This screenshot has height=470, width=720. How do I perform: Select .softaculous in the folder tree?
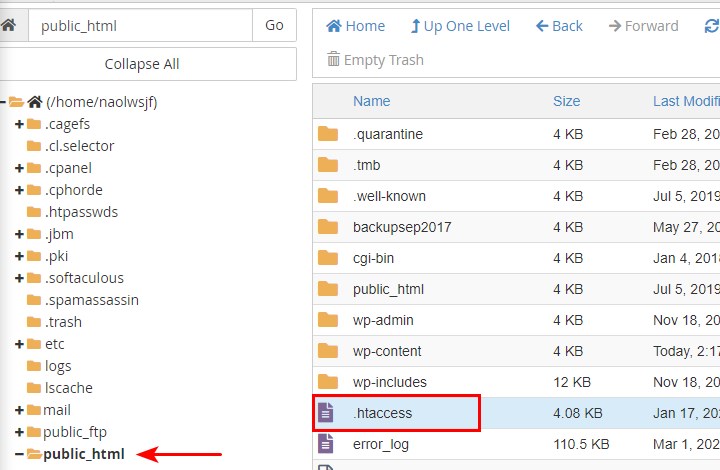[84, 278]
